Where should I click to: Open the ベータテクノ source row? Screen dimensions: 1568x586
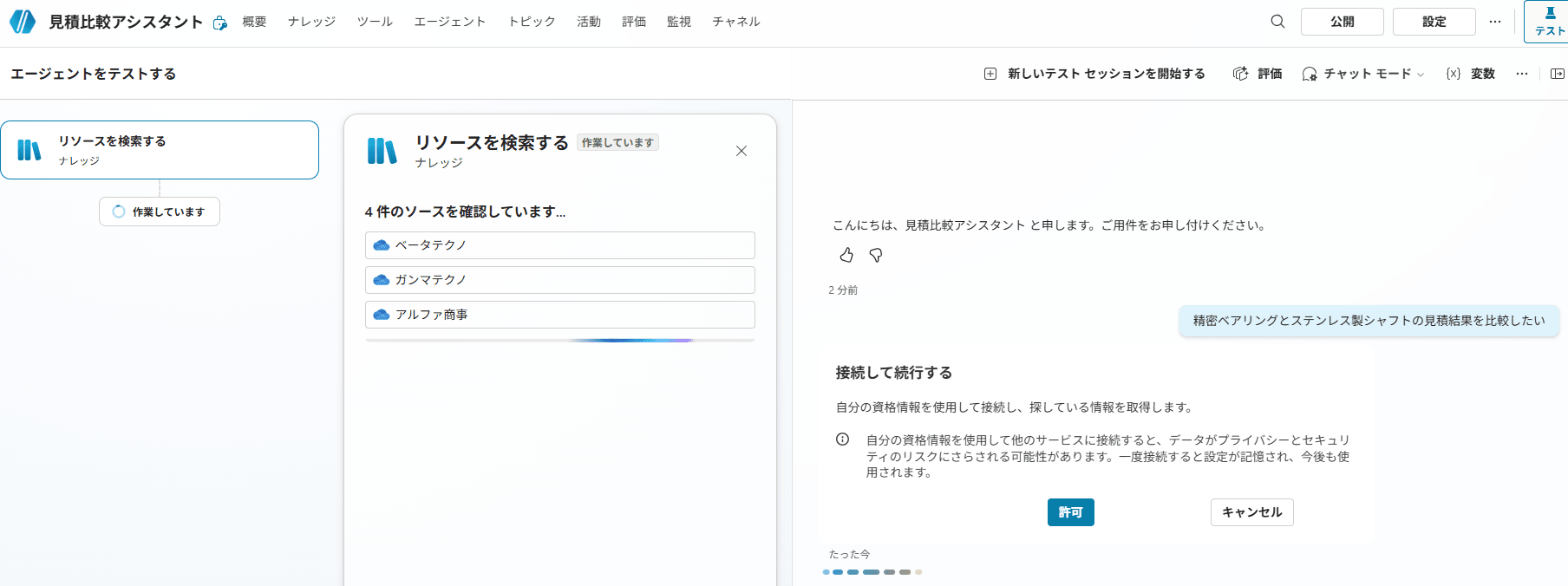(x=560, y=245)
